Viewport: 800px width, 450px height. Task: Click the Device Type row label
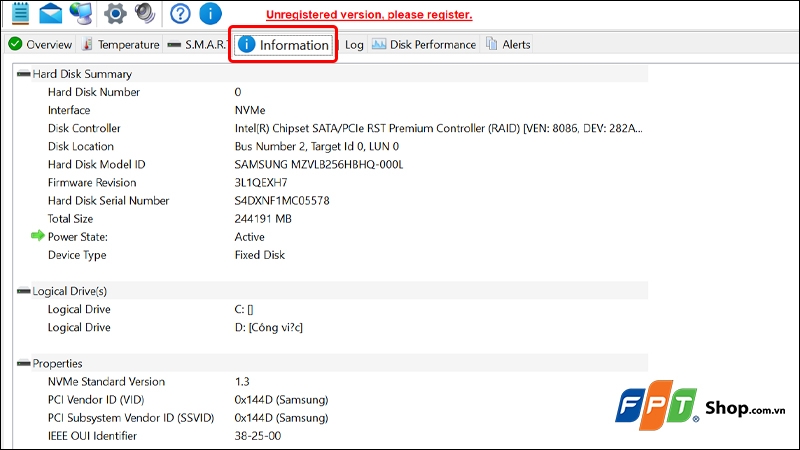pos(77,255)
